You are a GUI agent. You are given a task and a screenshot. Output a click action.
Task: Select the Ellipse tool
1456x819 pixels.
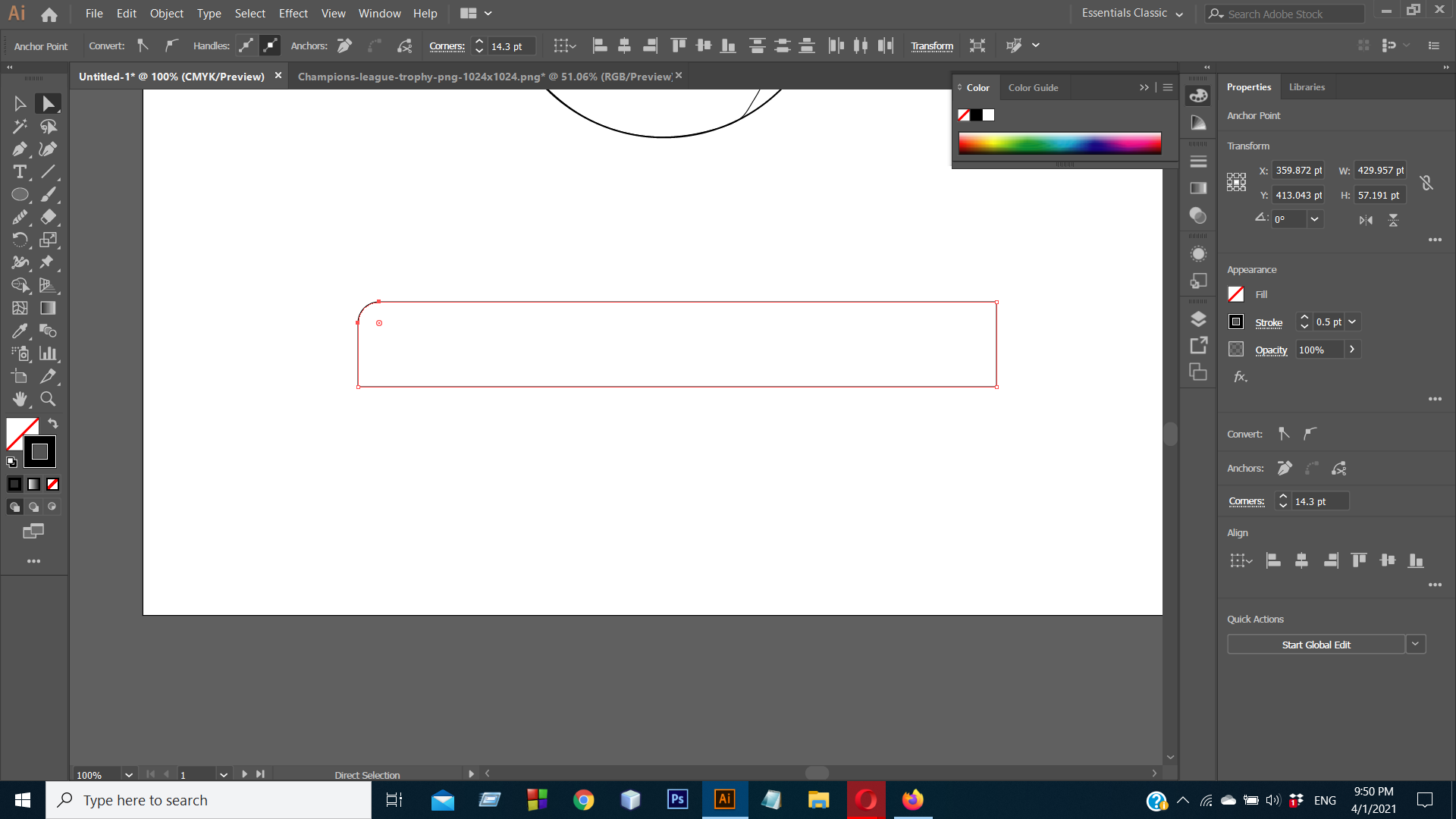pos(20,195)
